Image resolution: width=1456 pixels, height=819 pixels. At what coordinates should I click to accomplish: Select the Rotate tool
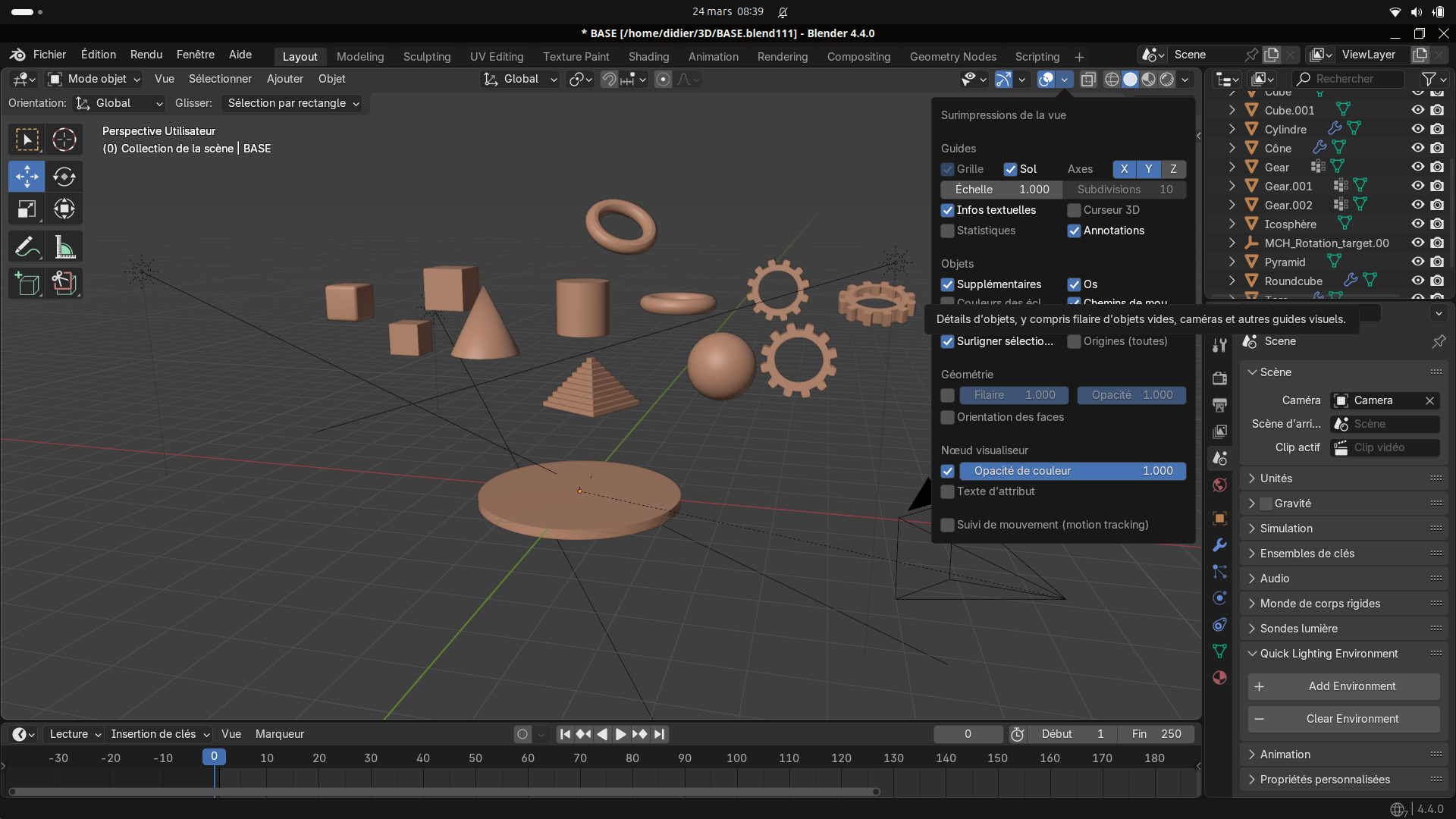pyautogui.click(x=64, y=177)
